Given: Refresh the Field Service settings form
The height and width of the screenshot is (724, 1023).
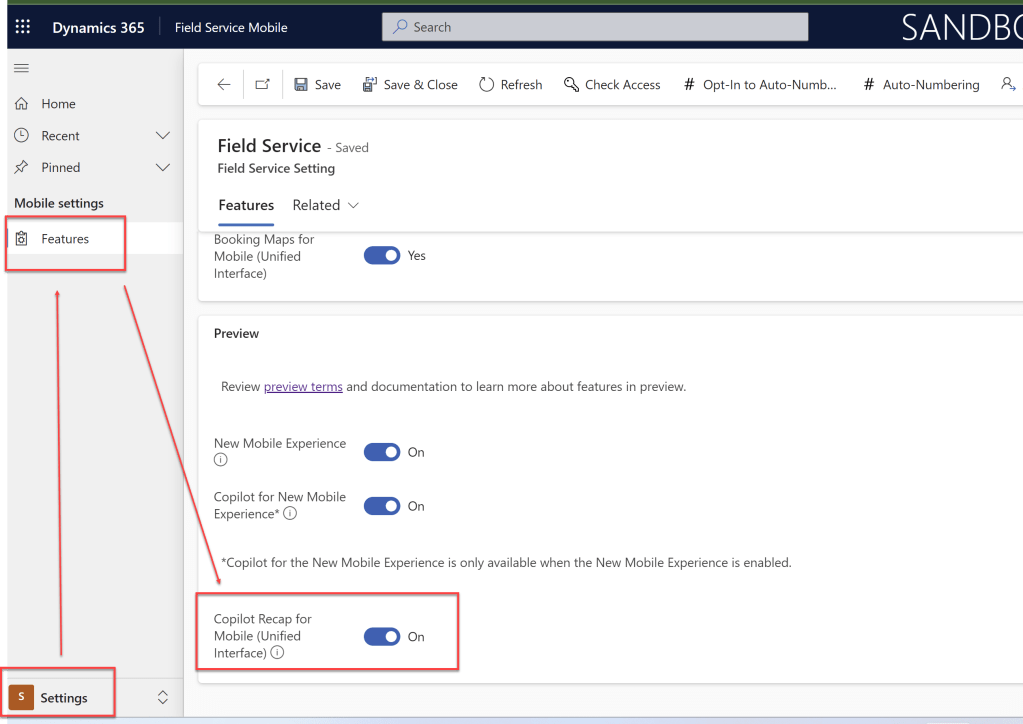Looking at the screenshot, I should point(510,85).
